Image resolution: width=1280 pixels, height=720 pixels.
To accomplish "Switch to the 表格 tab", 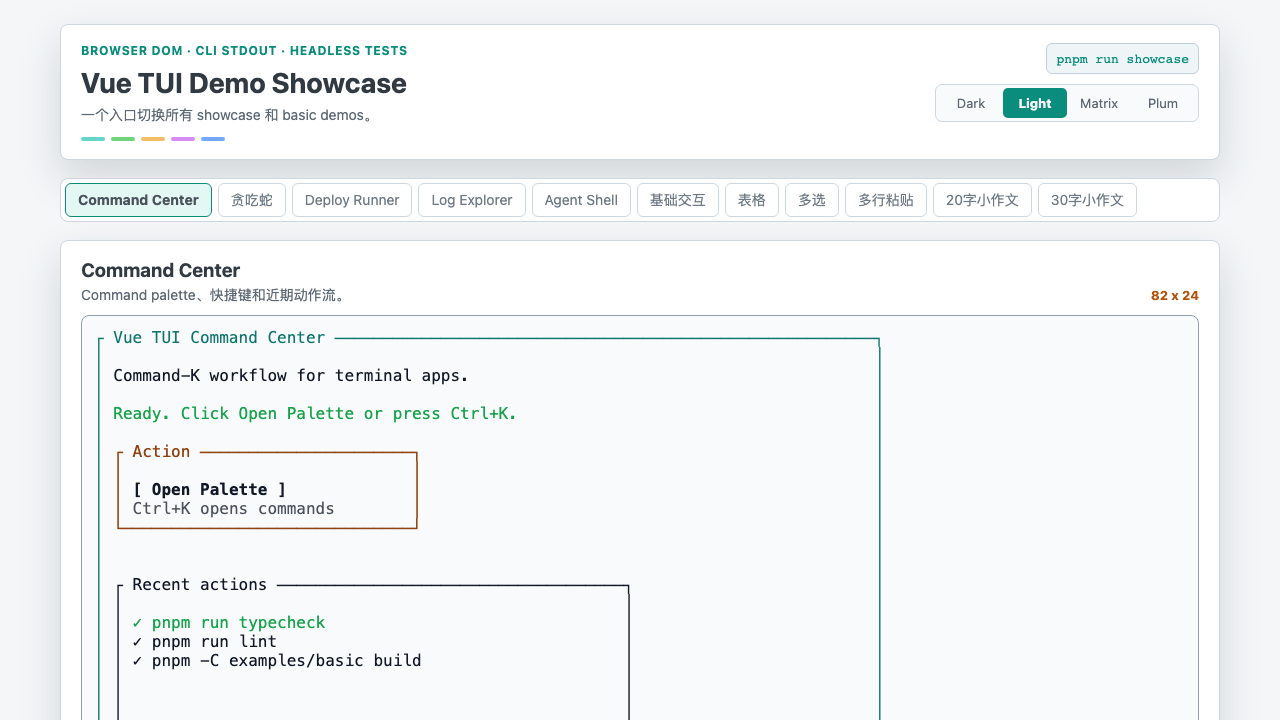I will tap(752, 200).
